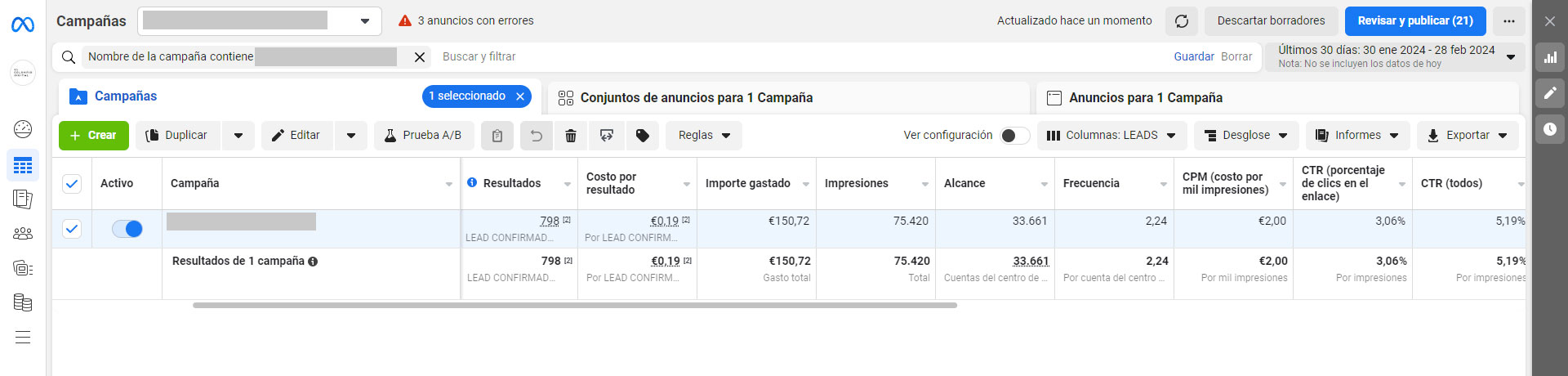Open the charts panel icon on the right rail
The image size is (1568, 376).
[x=1550, y=57]
